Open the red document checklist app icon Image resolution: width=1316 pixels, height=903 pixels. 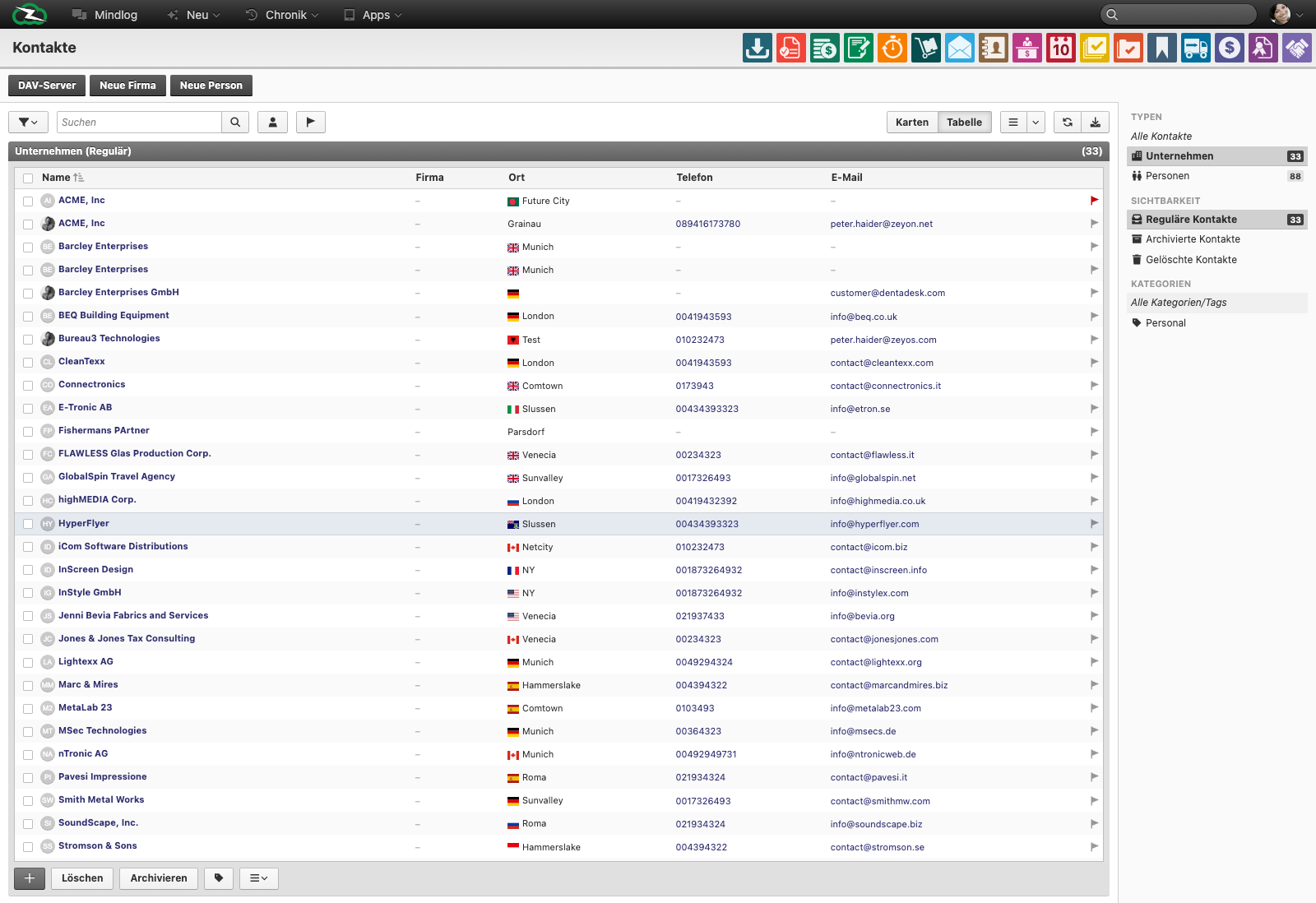tap(790, 48)
